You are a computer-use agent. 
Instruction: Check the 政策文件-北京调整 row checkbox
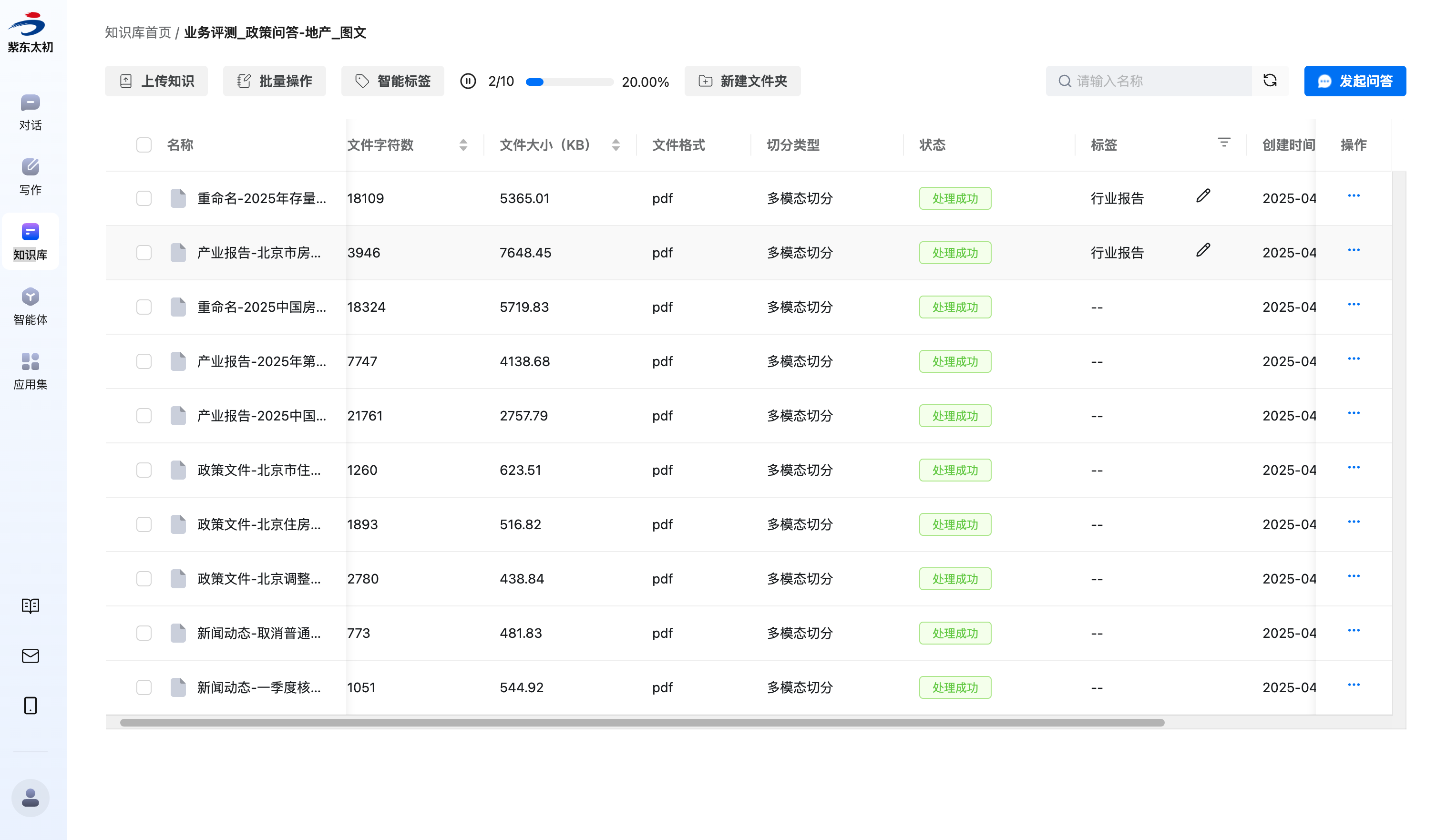[x=144, y=578]
